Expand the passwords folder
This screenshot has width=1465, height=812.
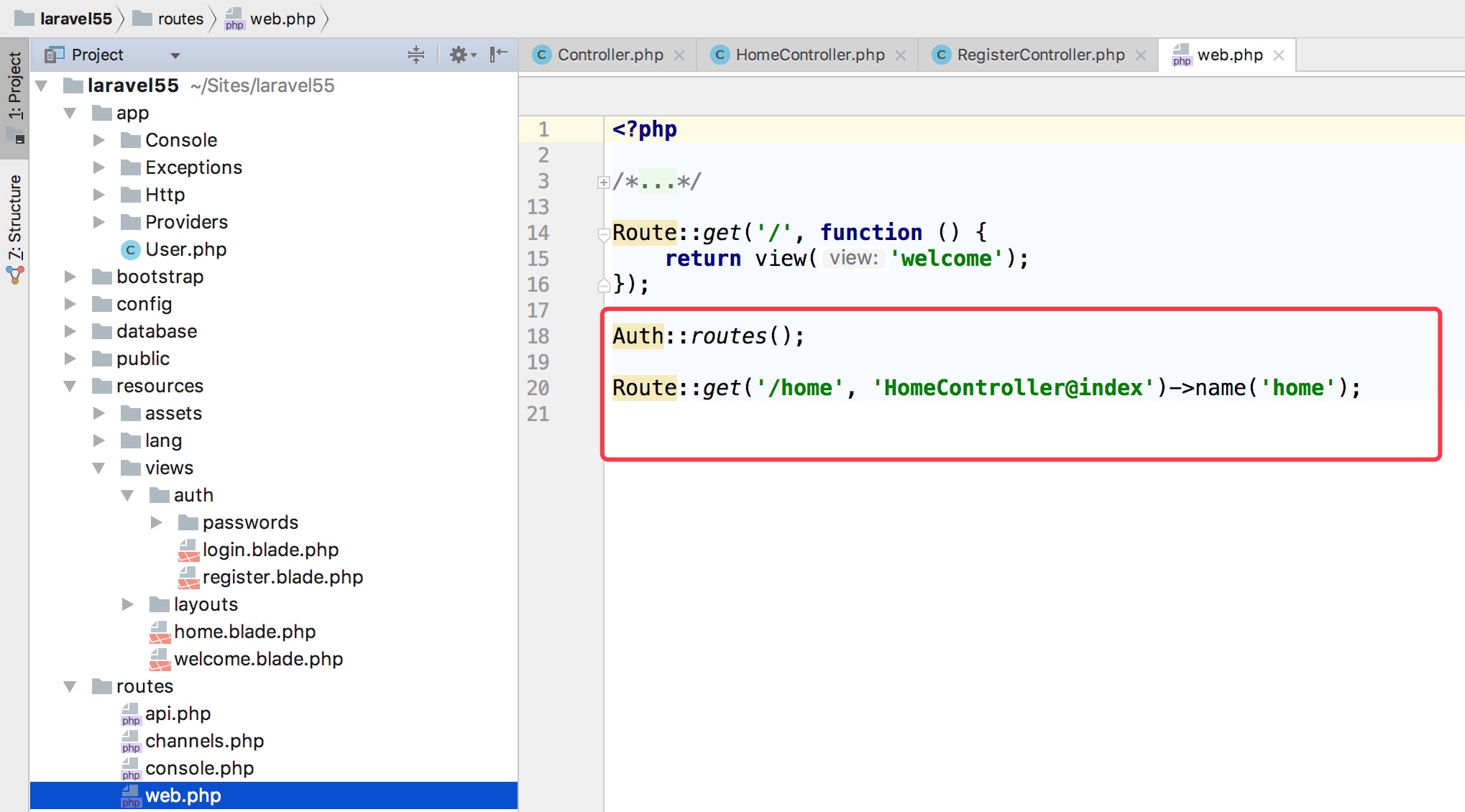157,522
